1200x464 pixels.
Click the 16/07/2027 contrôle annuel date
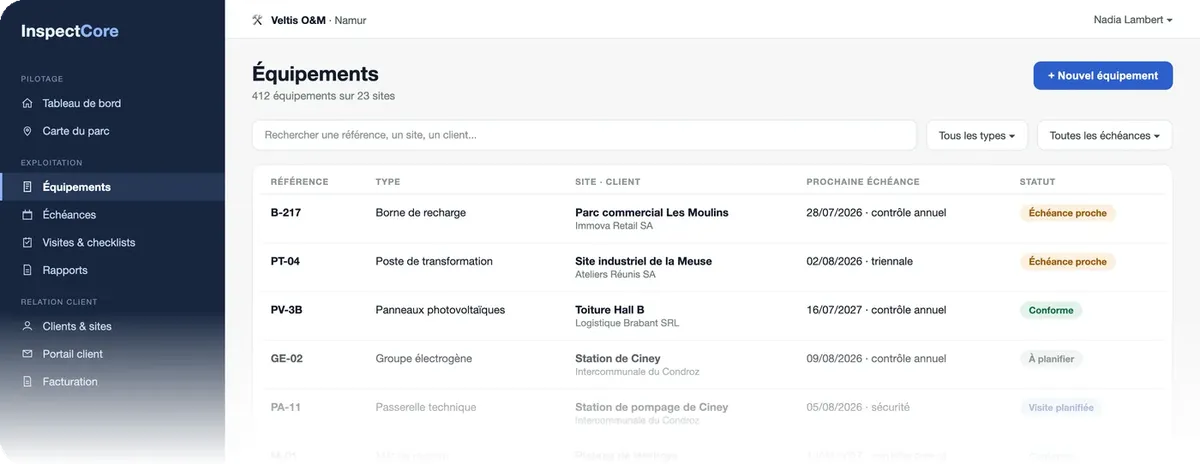point(876,310)
